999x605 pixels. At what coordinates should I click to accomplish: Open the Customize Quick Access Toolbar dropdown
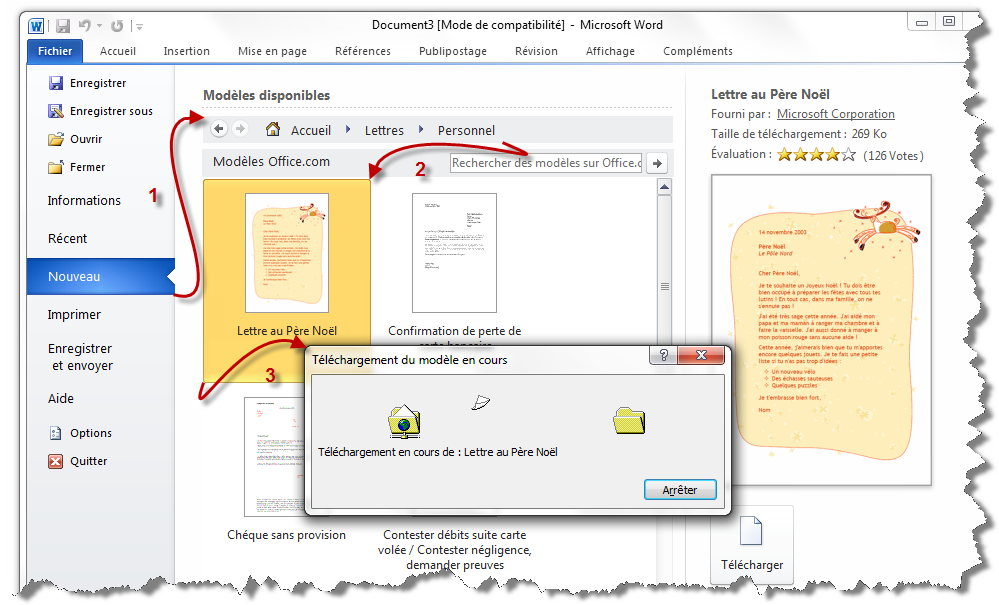[139, 27]
